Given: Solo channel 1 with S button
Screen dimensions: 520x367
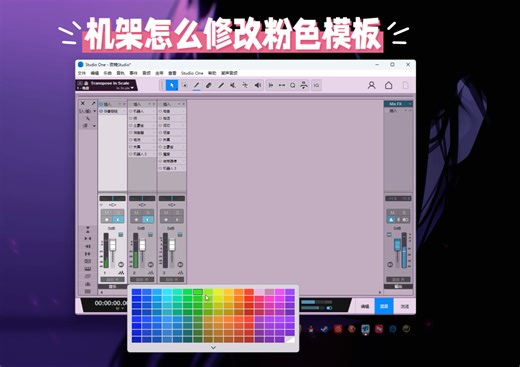Looking at the screenshot, I should (118, 213).
